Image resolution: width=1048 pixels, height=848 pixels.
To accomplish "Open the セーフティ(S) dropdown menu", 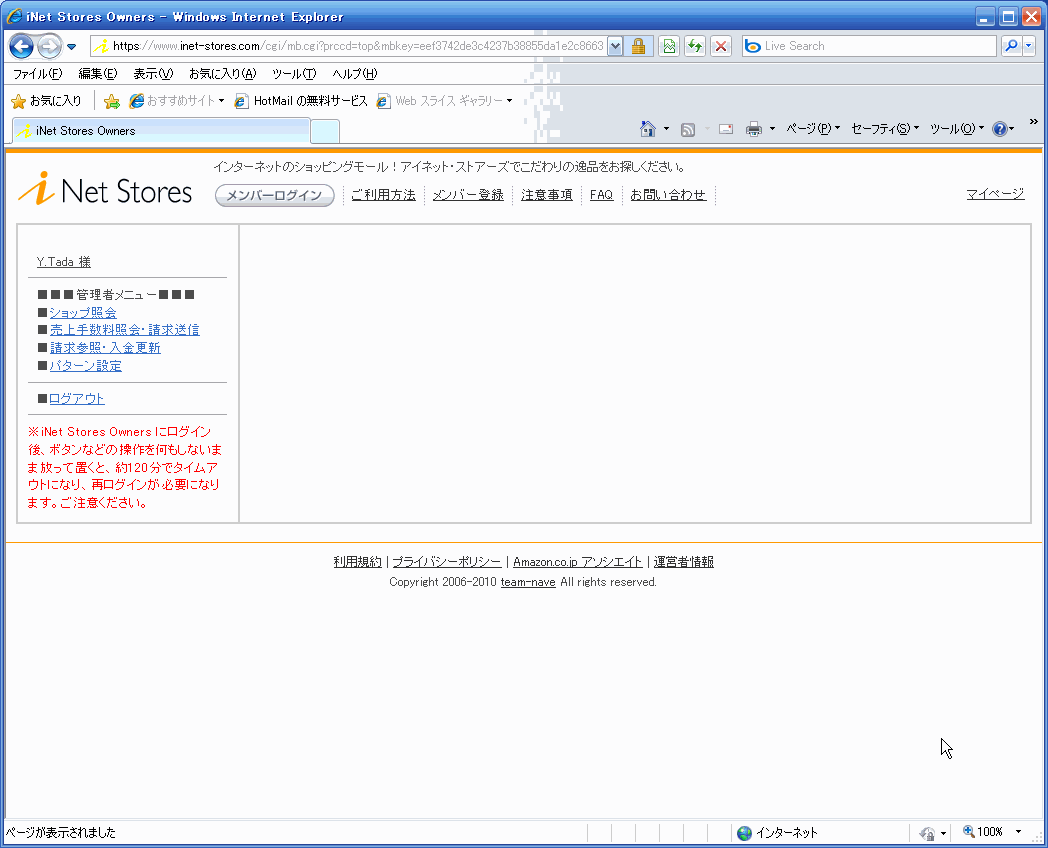I will pyautogui.click(x=884, y=129).
